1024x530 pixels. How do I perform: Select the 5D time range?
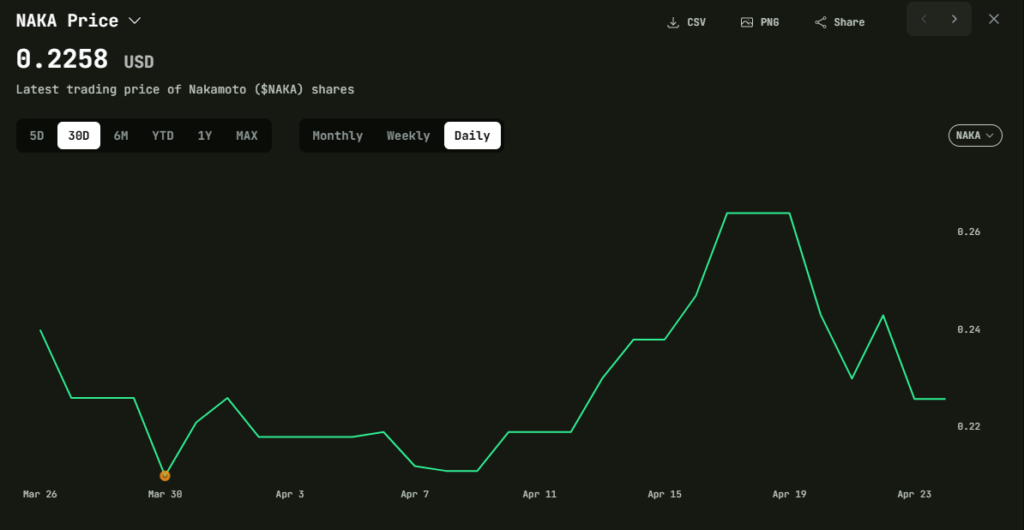click(37, 136)
